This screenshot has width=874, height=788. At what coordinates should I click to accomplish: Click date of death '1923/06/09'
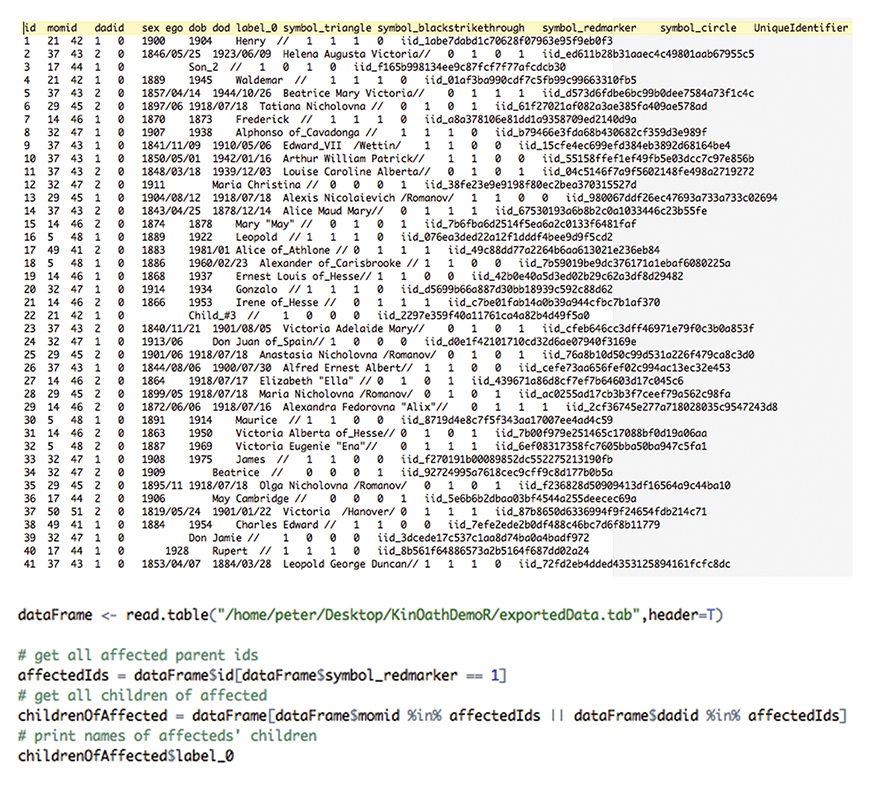pos(241,54)
